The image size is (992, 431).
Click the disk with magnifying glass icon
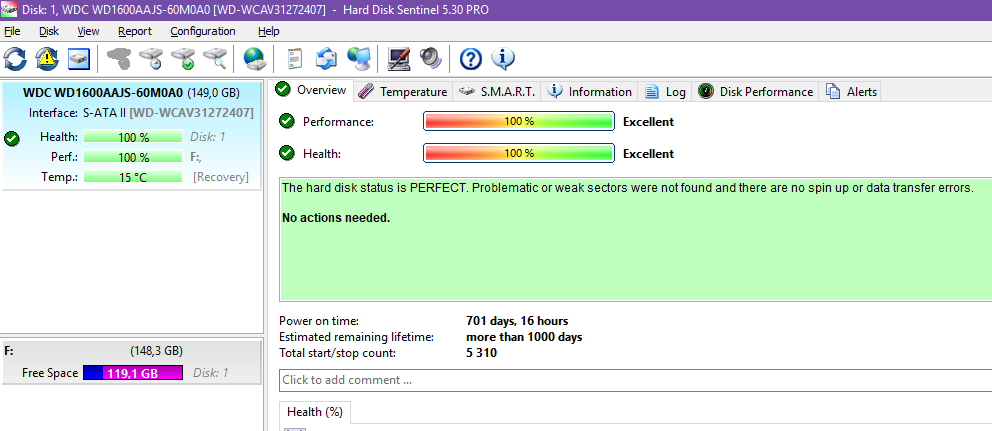coord(214,59)
